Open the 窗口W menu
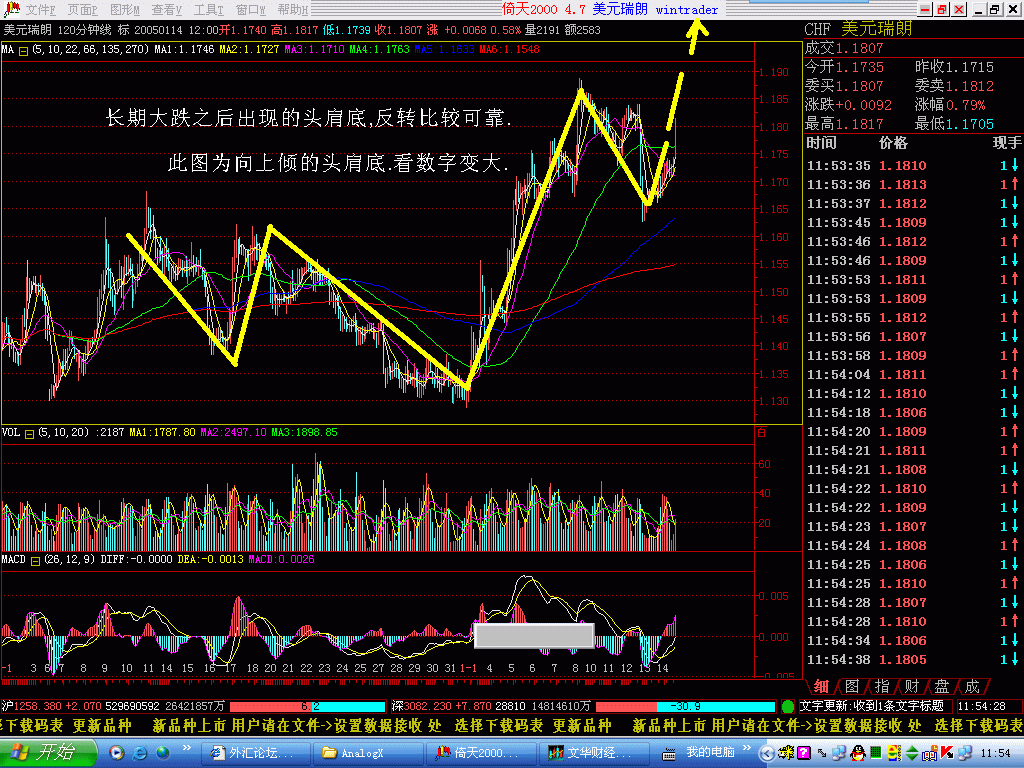This screenshot has height=768, width=1024. [250, 10]
